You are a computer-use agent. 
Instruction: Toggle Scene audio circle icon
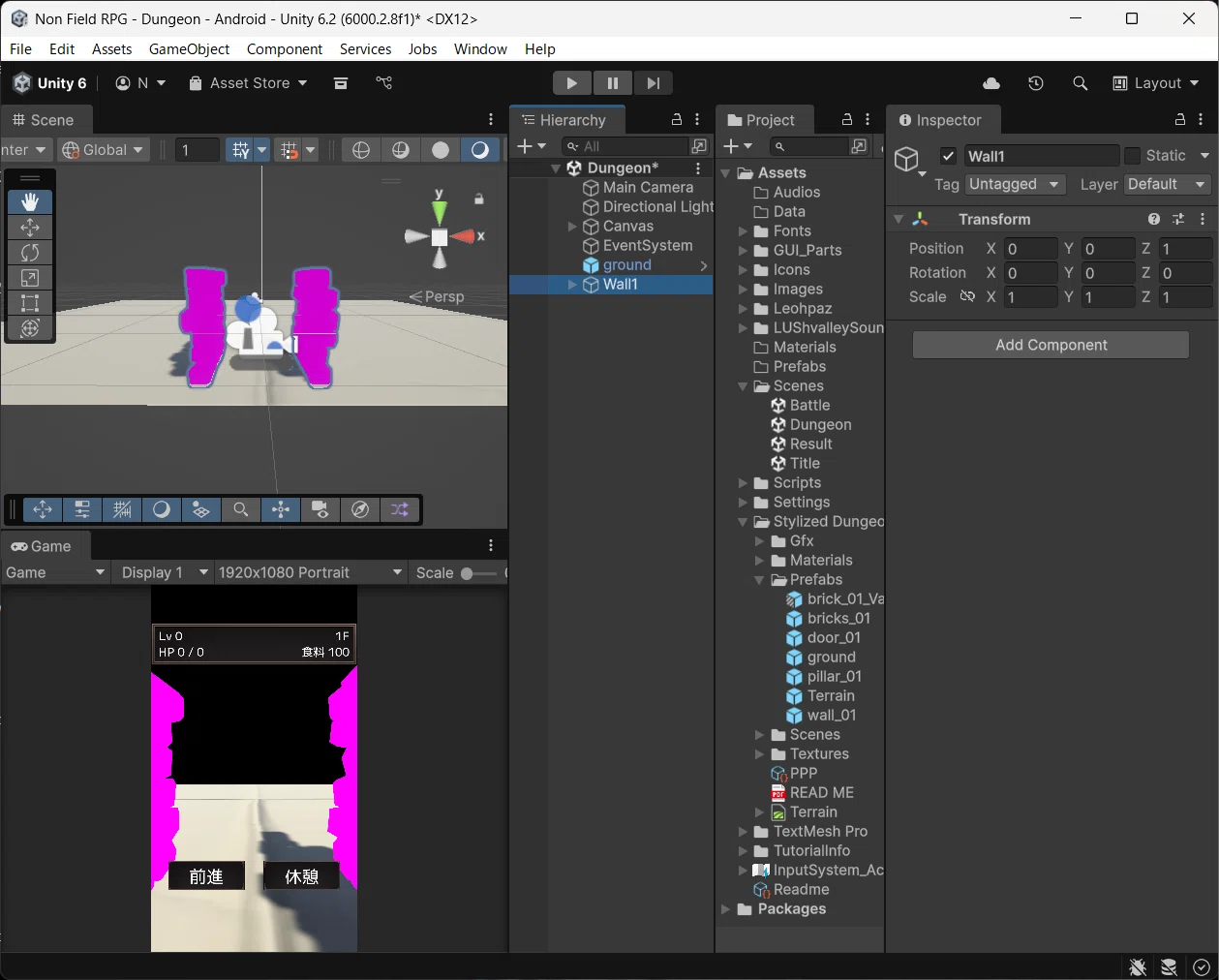click(x=441, y=150)
